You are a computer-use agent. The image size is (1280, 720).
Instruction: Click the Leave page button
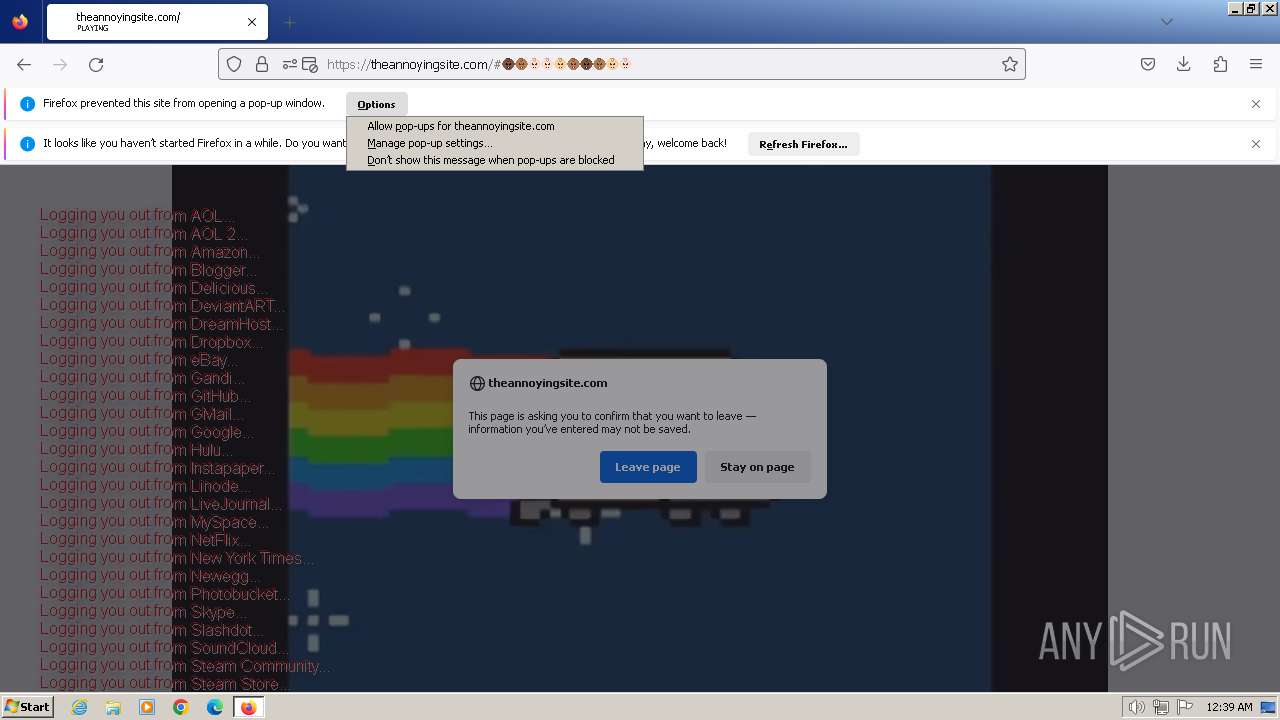pyautogui.click(x=648, y=467)
